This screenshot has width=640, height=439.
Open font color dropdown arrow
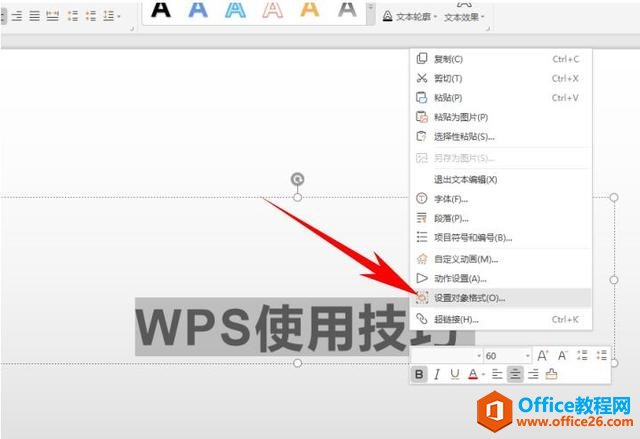(x=483, y=374)
